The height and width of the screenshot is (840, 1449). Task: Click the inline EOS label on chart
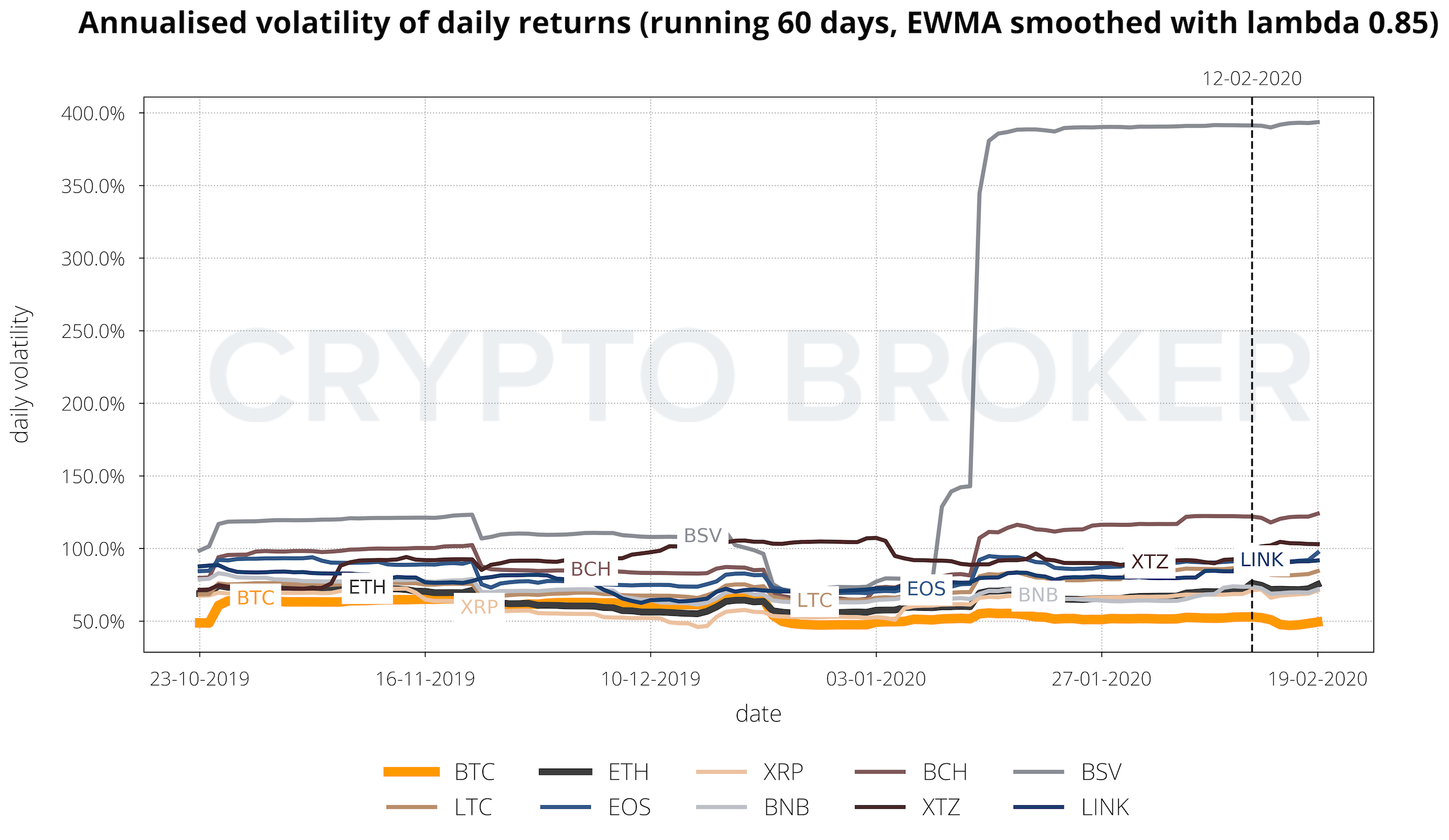(x=926, y=589)
